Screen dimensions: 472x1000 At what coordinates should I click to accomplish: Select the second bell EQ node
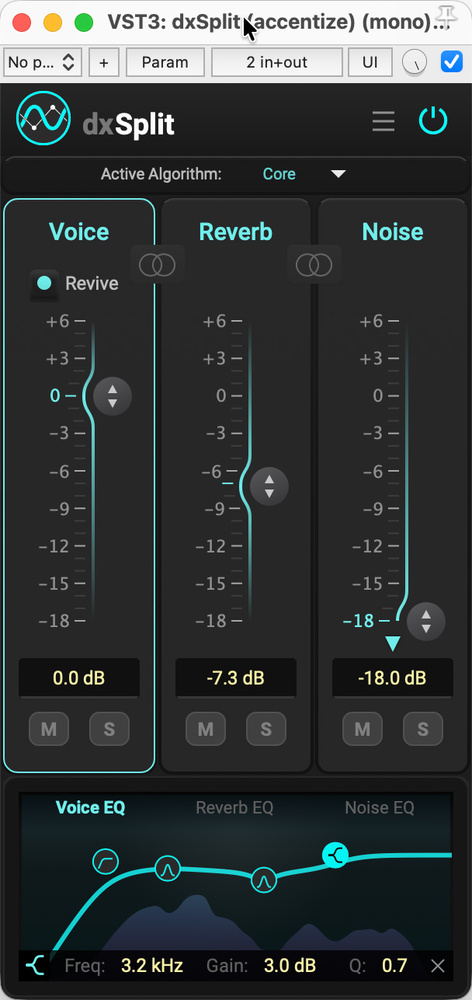point(263,881)
